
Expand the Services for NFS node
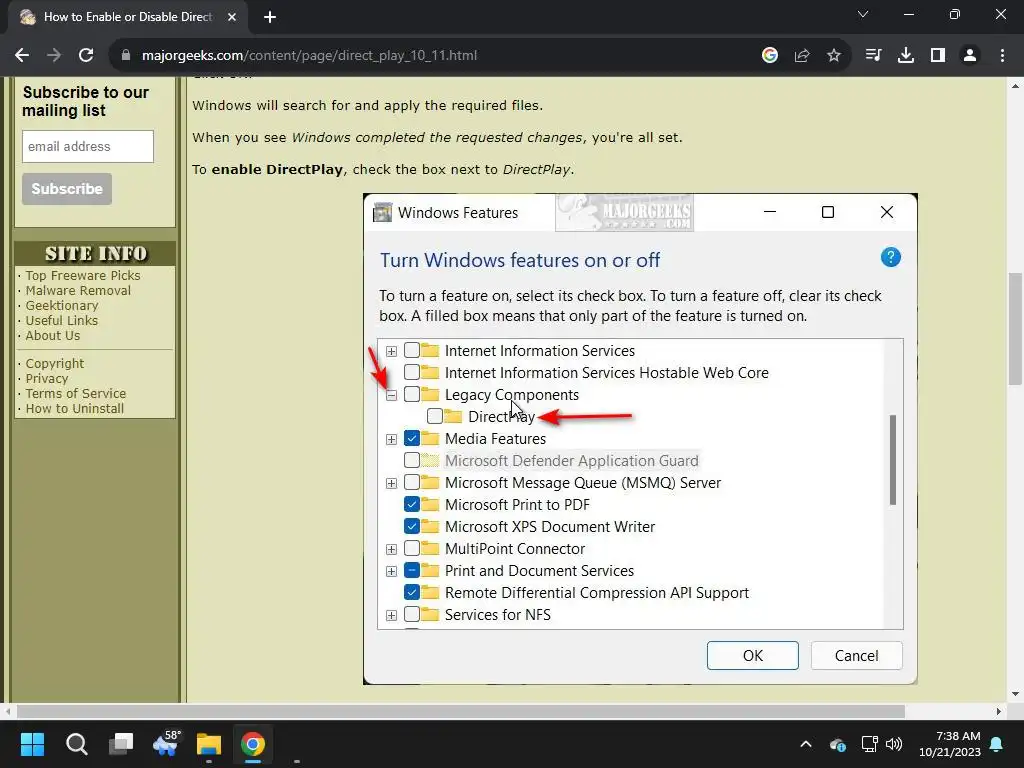tap(391, 615)
